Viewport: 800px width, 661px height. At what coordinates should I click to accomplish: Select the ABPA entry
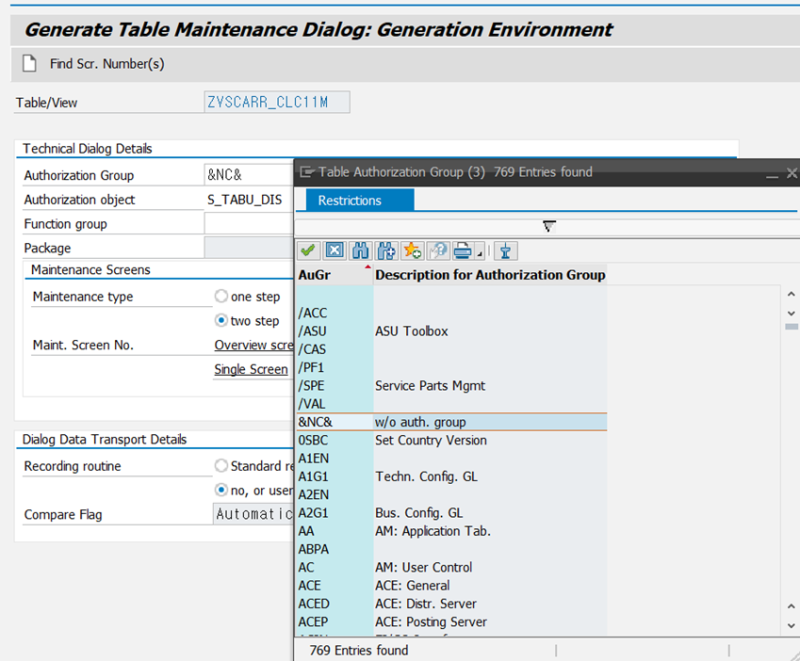pyautogui.click(x=452, y=549)
